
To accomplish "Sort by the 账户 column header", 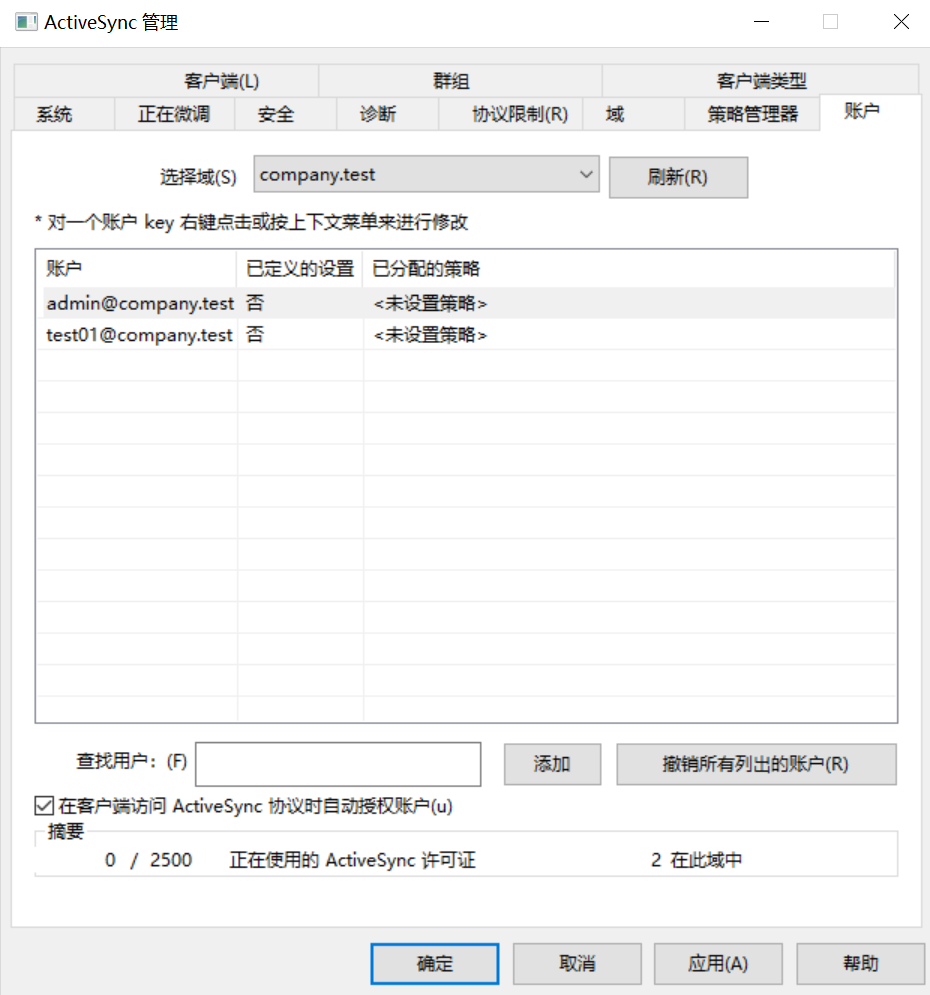I will pos(136,268).
